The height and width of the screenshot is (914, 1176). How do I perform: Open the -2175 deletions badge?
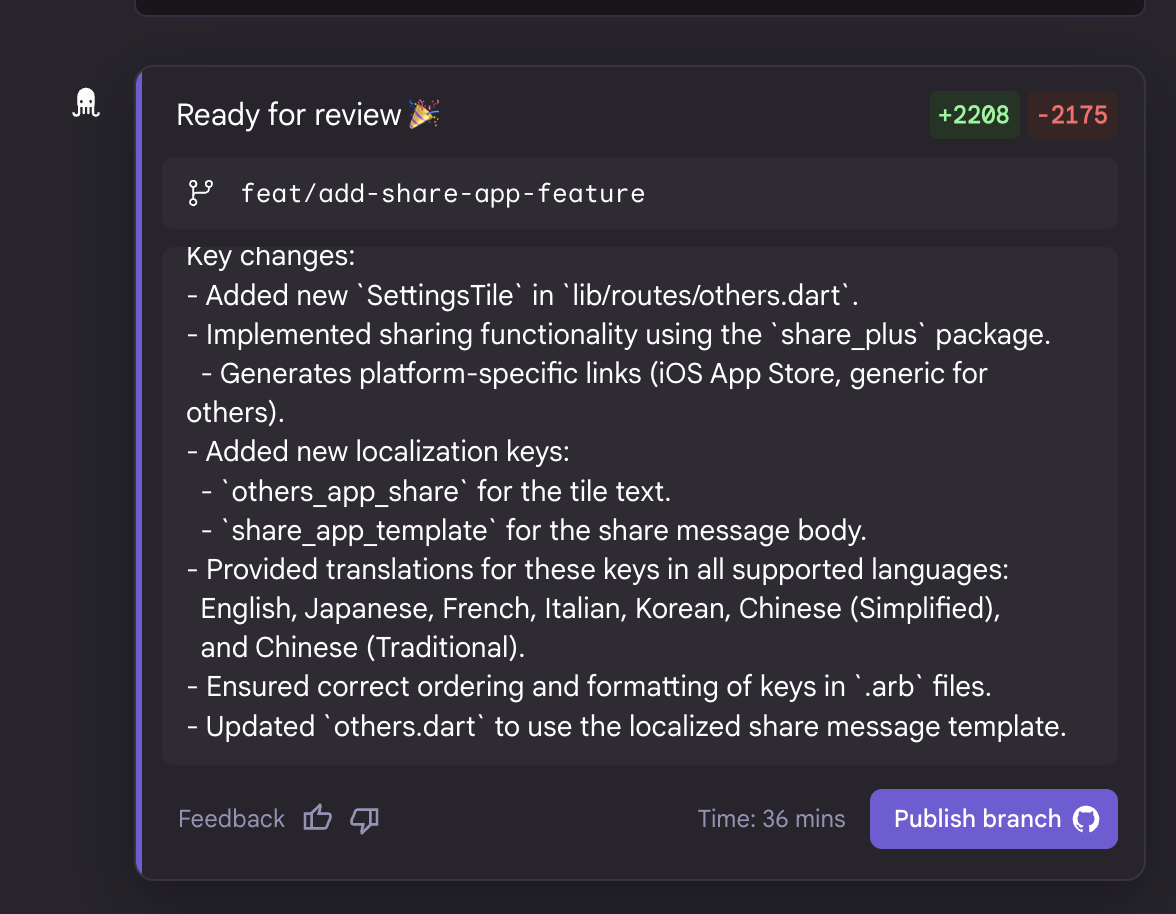1072,115
